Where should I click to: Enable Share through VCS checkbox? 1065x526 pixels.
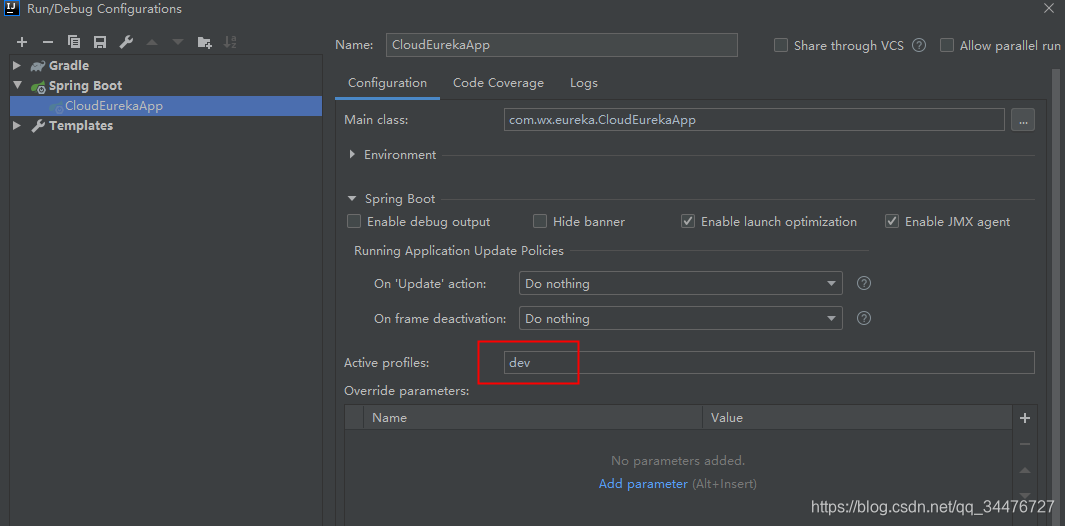[781, 46]
